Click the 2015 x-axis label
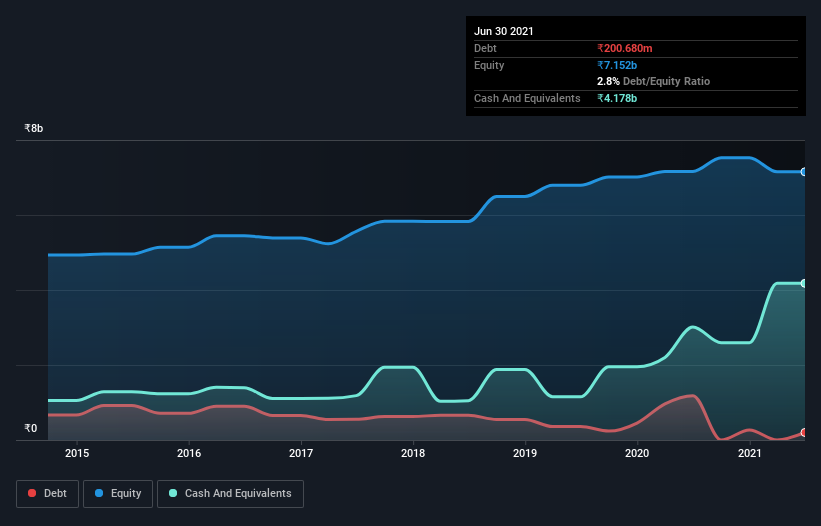Screen dimensions: 821x526 click(77, 453)
